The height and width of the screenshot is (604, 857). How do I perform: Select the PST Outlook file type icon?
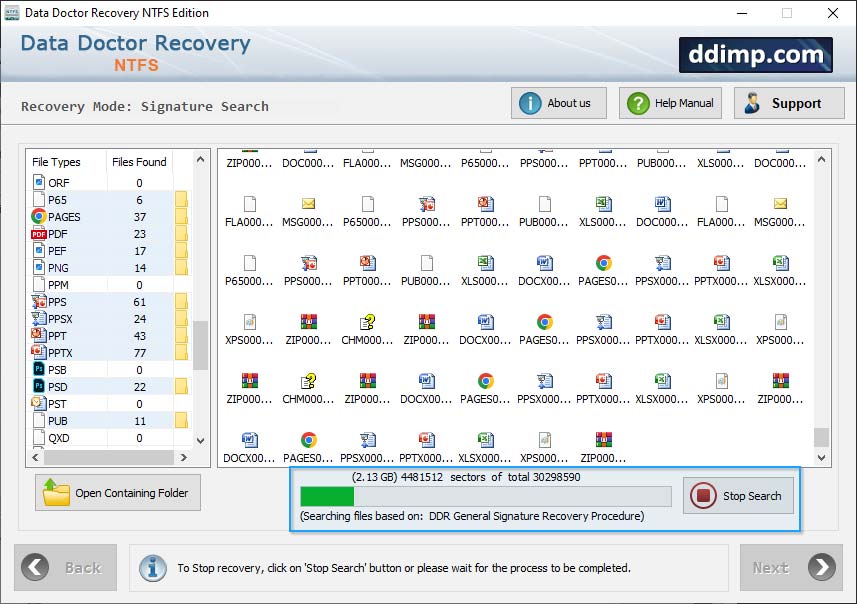click(39, 403)
